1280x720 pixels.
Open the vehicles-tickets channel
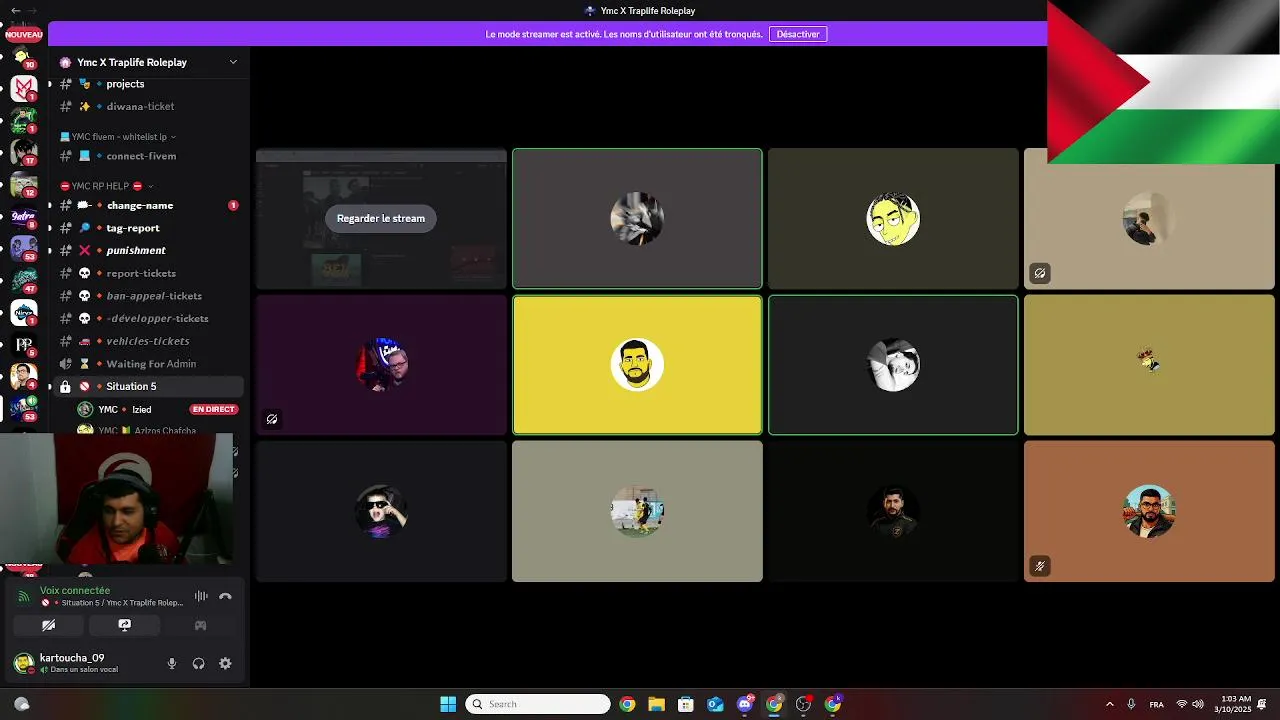click(148, 341)
